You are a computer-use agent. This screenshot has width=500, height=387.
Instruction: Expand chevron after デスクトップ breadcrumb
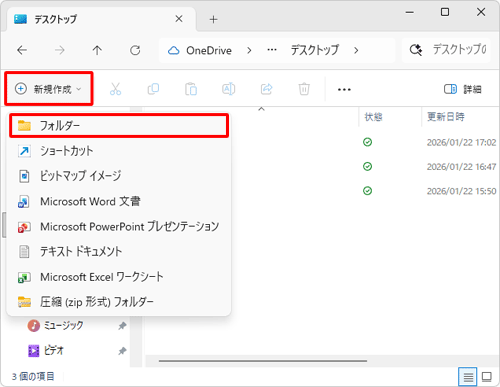(x=356, y=51)
